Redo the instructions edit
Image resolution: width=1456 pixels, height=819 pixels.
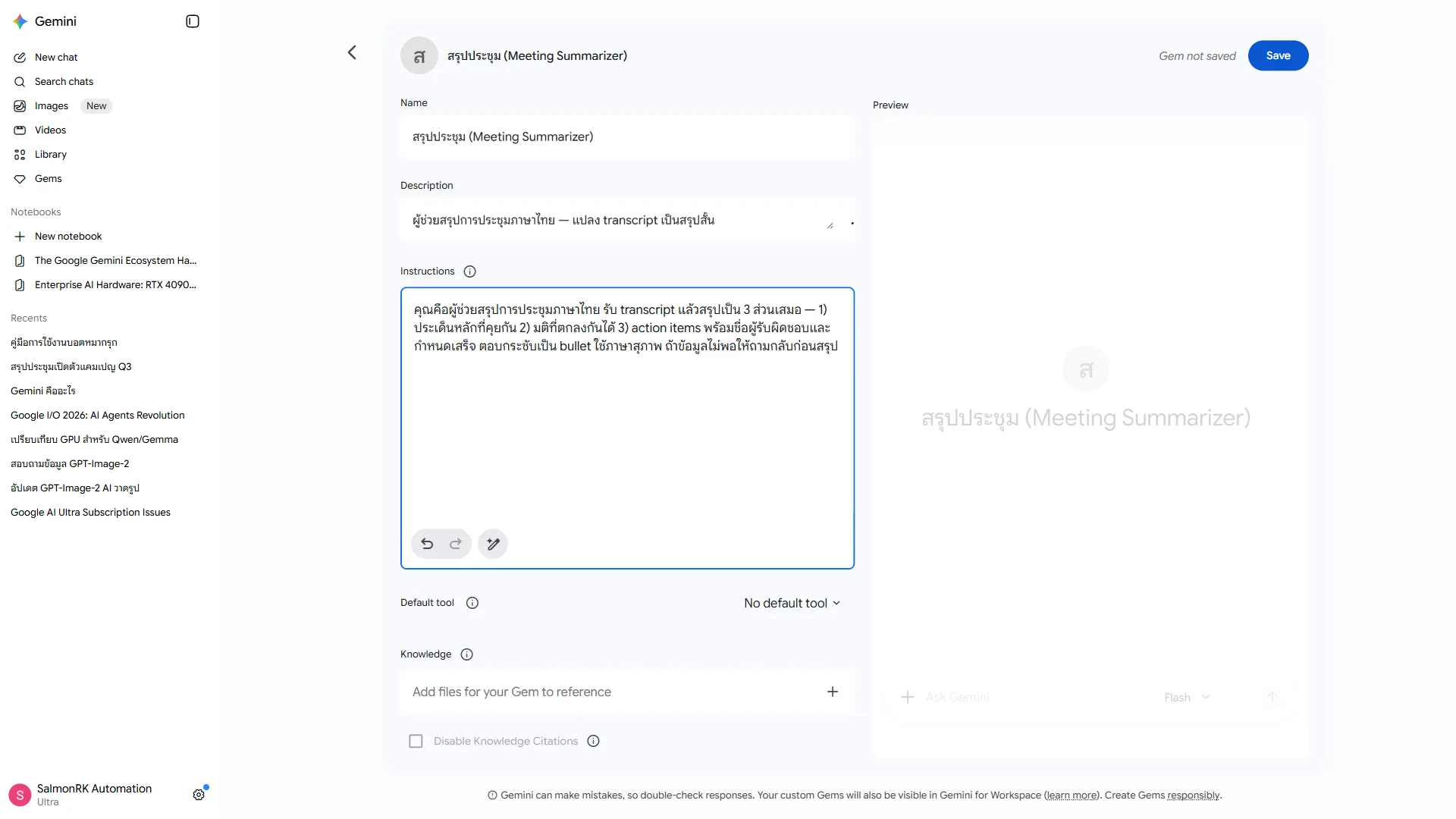click(x=456, y=544)
